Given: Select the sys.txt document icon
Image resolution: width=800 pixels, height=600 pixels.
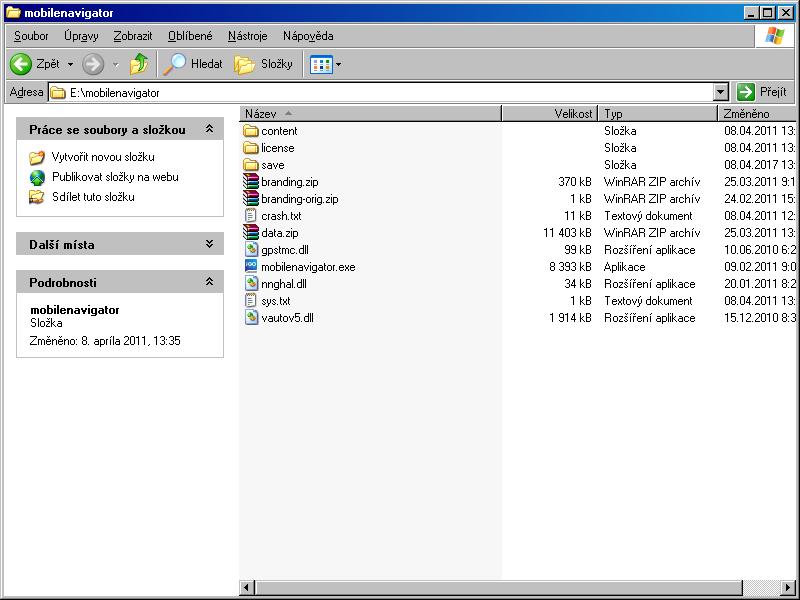Looking at the screenshot, I should click(x=251, y=301).
